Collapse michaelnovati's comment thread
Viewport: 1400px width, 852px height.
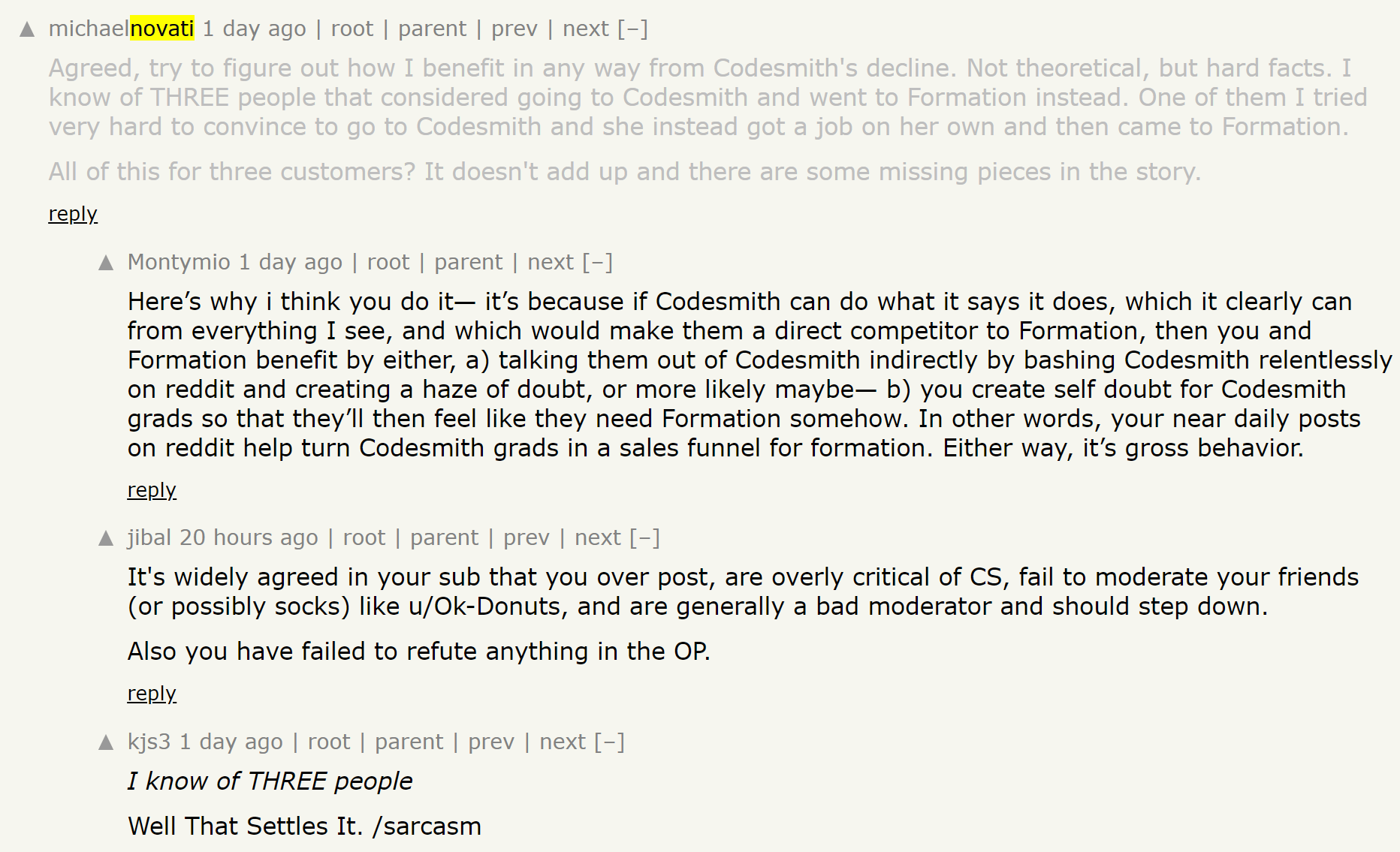tap(632, 29)
